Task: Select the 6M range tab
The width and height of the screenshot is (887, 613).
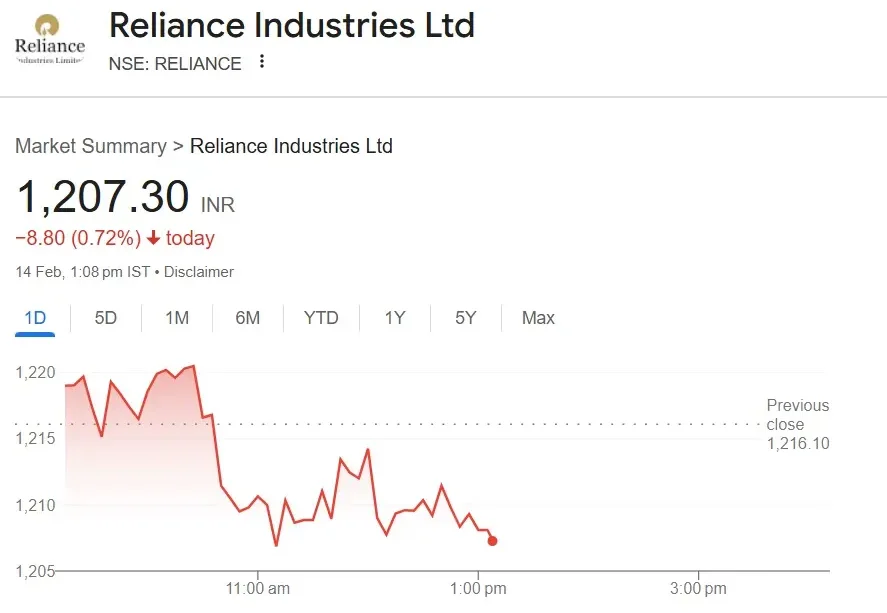Action: (x=248, y=318)
